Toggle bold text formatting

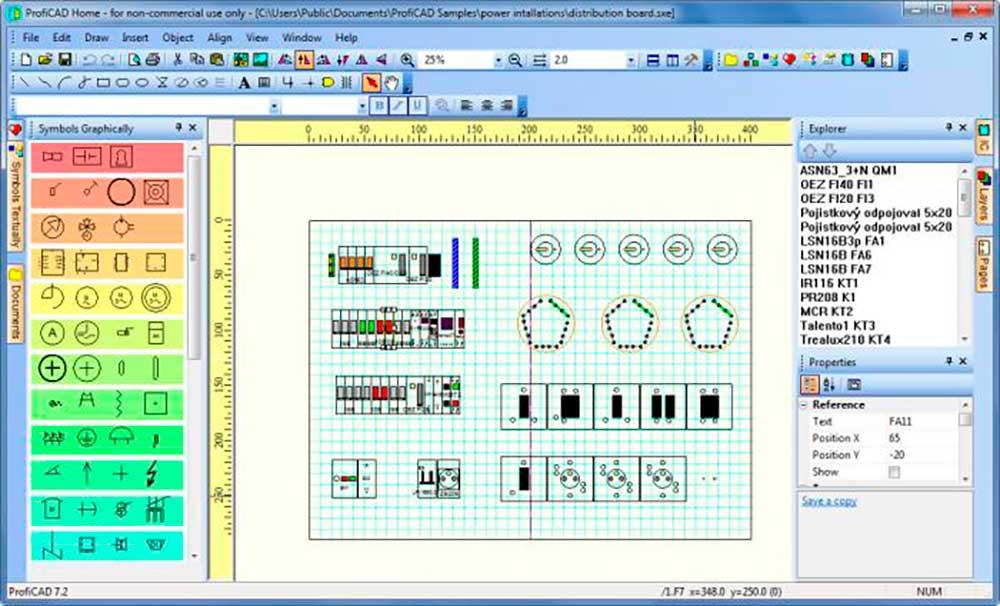[379, 106]
